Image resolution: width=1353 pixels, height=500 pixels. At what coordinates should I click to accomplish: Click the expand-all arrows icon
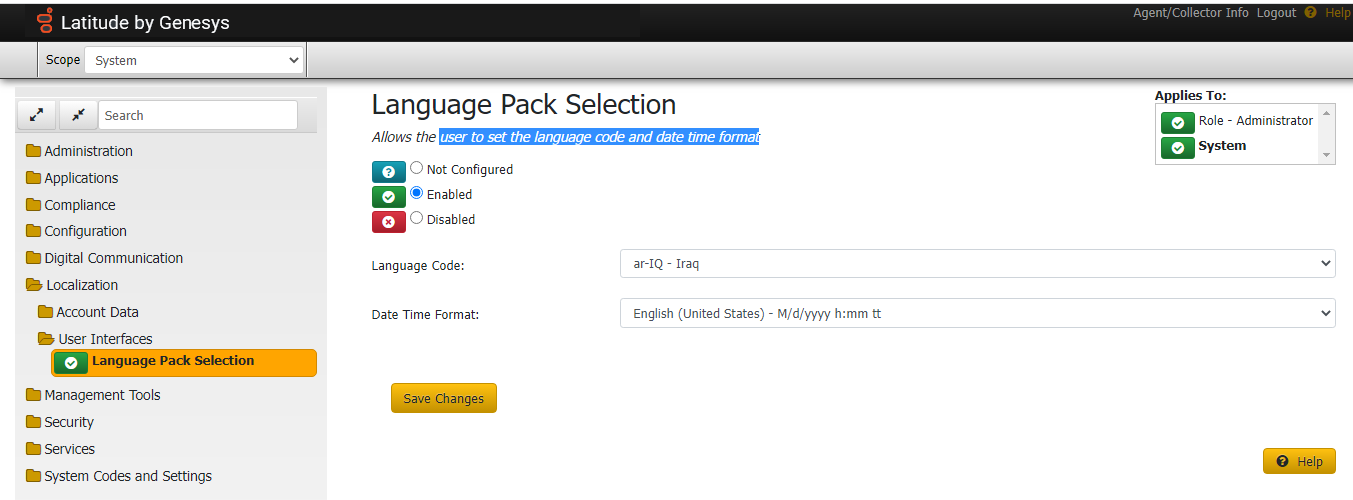[x=36, y=115]
